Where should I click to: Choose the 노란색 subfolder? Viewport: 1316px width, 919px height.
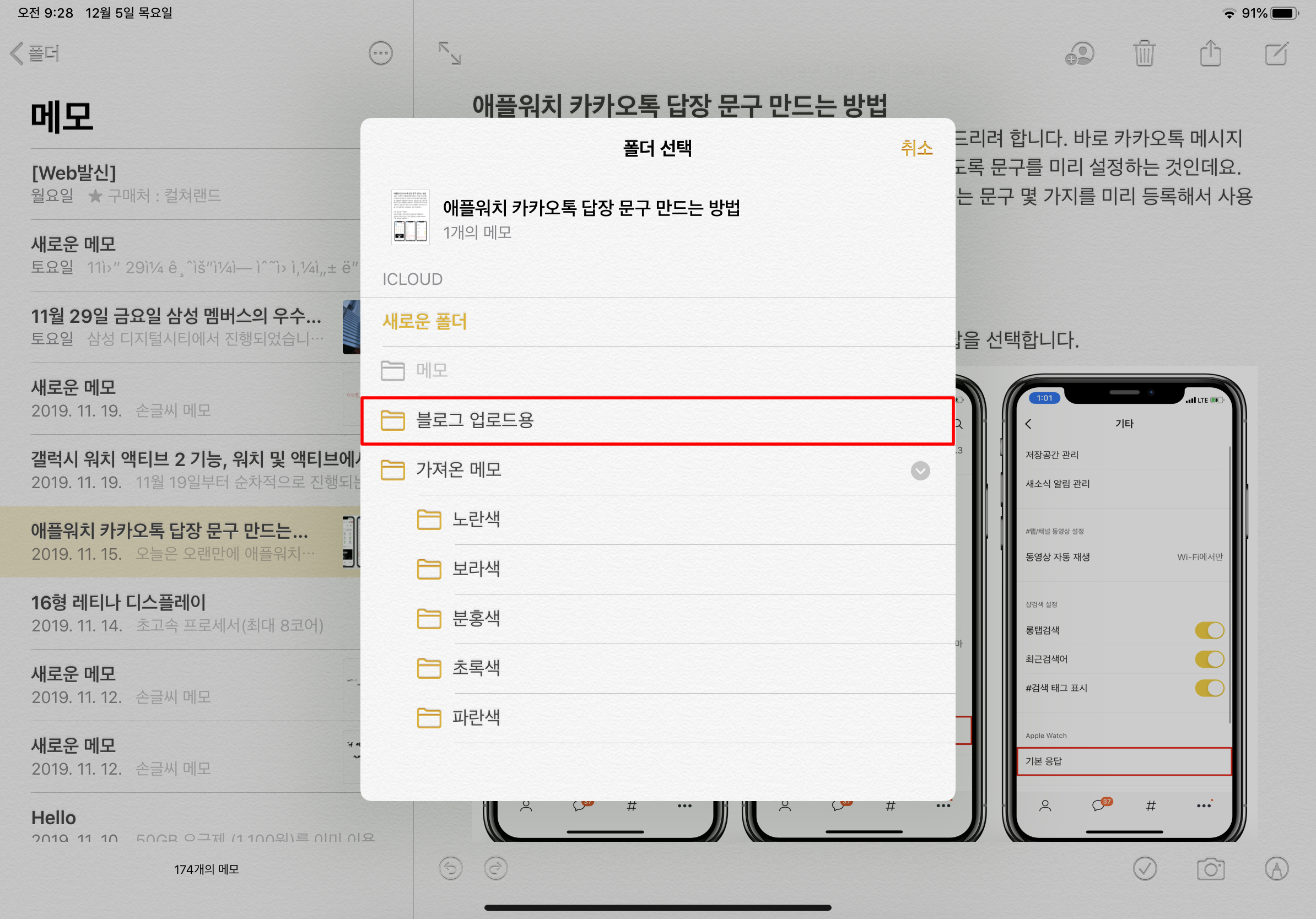(x=476, y=520)
